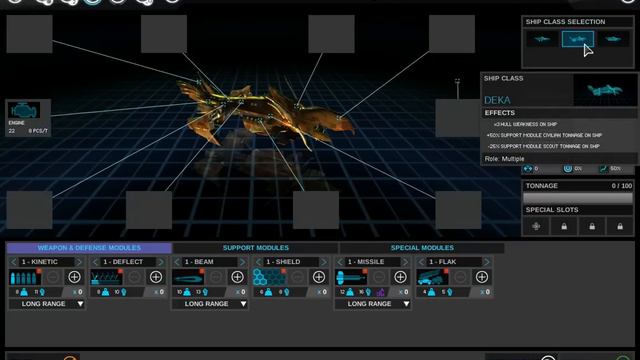Click the EFFECTS header
The width and height of the screenshot is (640, 360).
click(x=500, y=113)
